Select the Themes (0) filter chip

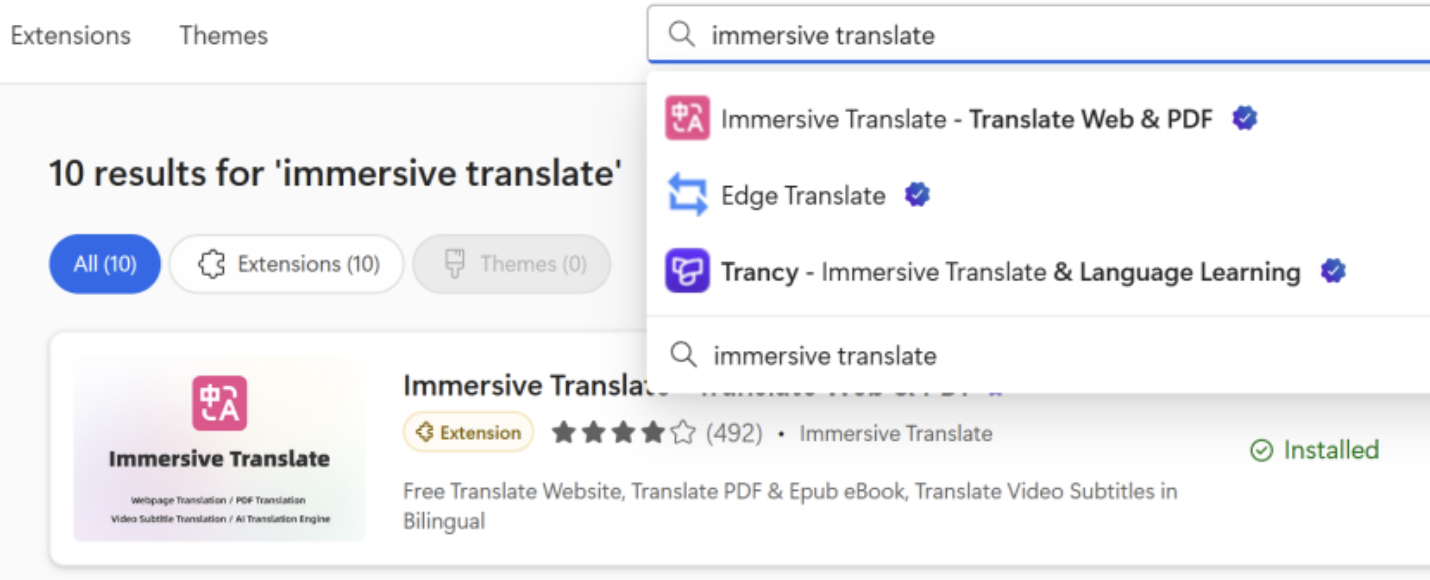pyautogui.click(x=512, y=264)
